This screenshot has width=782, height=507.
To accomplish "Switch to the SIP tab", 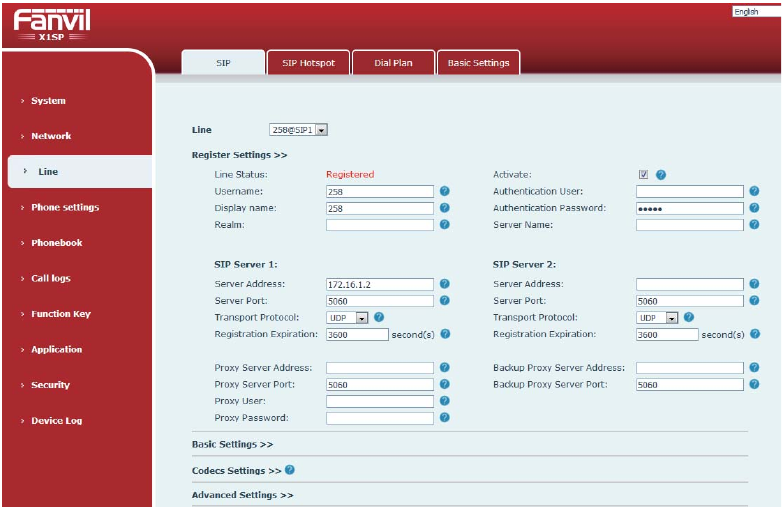I will point(223,63).
